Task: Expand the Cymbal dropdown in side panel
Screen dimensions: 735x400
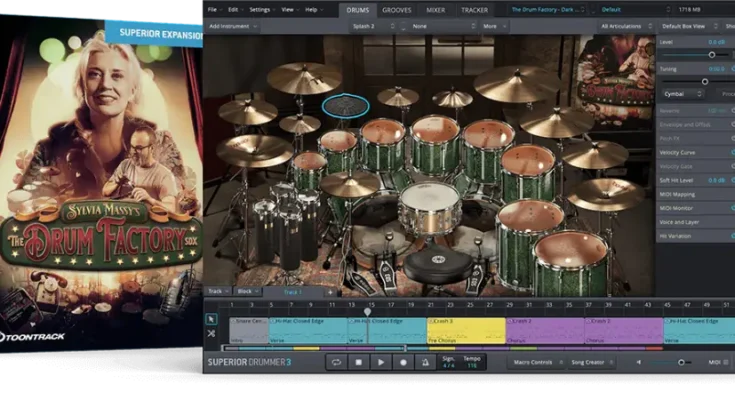Action: tap(685, 94)
